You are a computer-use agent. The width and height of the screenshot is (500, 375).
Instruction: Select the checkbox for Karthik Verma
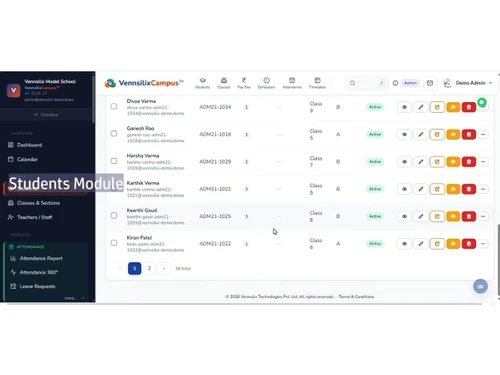click(x=114, y=188)
